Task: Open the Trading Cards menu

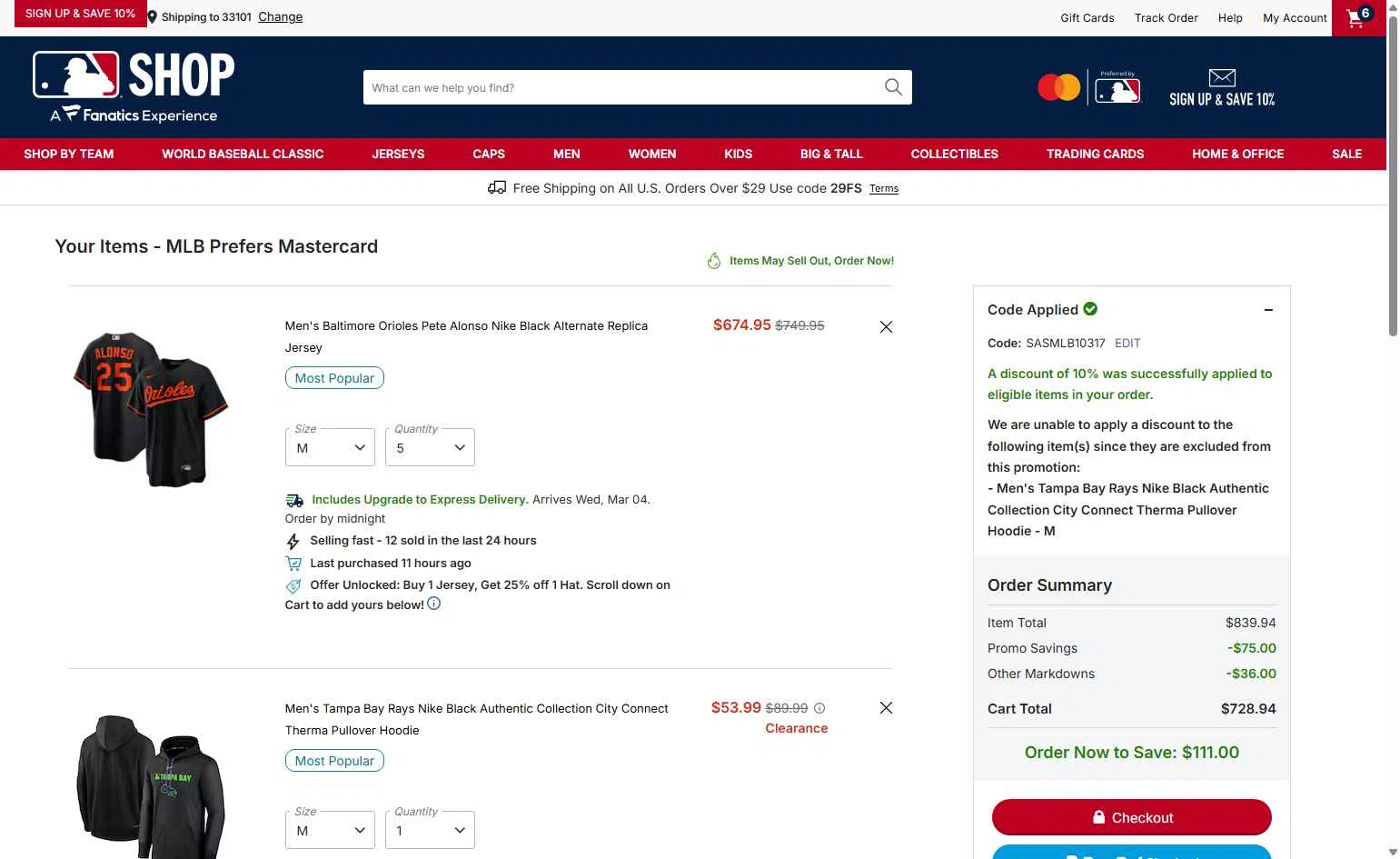Action: click(x=1096, y=154)
